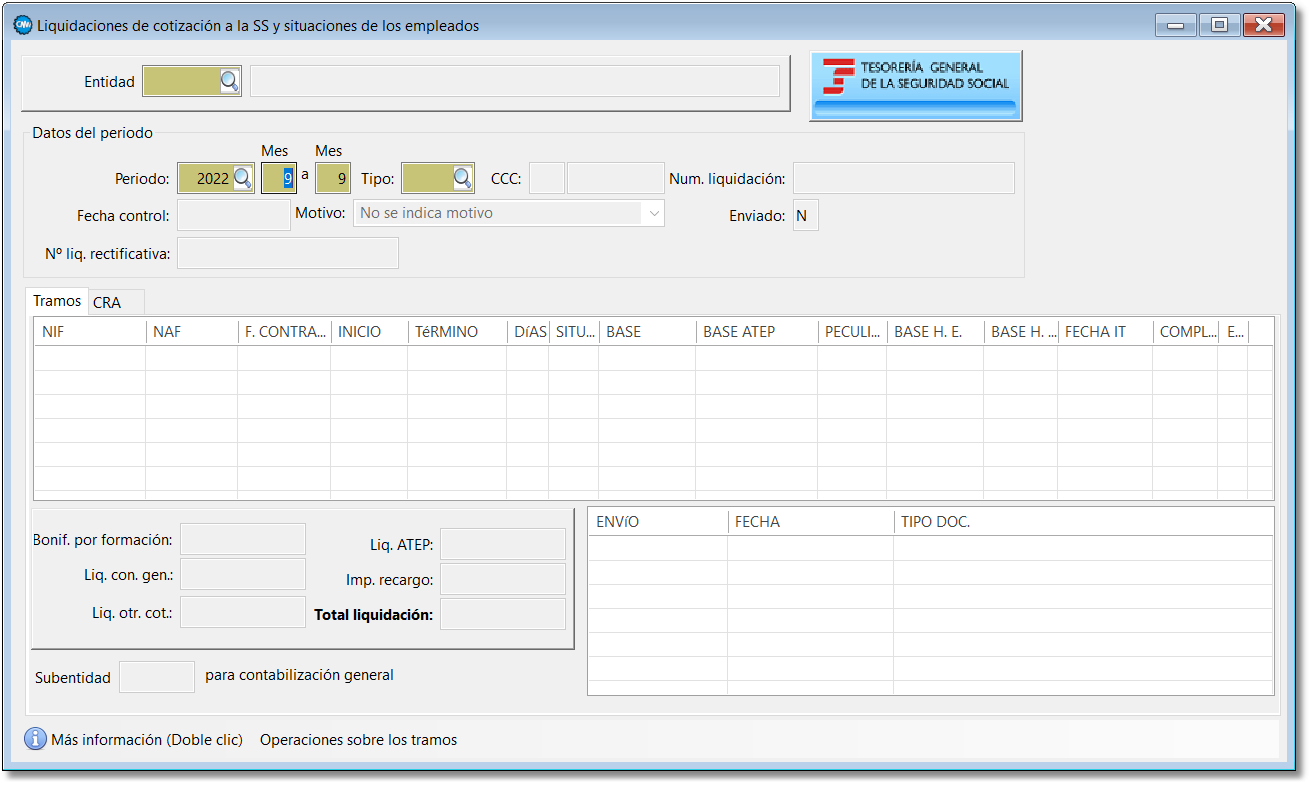Click the ENVÍO column header
Screen dimensions: 1310x785
(657, 522)
